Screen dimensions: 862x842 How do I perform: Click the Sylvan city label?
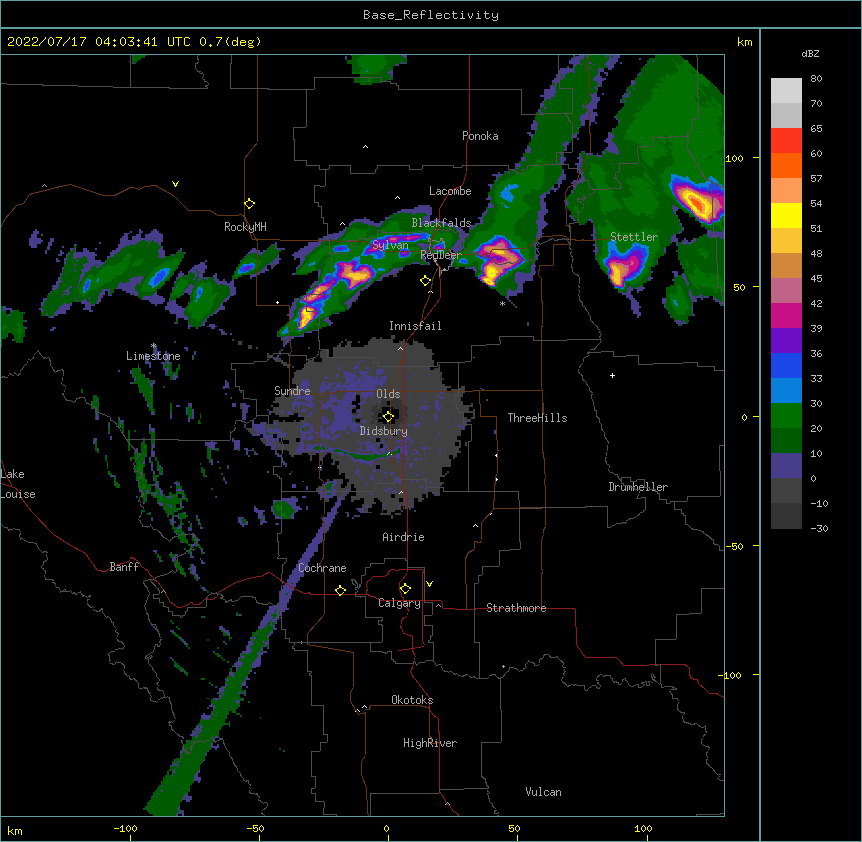(x=390, y=245)
